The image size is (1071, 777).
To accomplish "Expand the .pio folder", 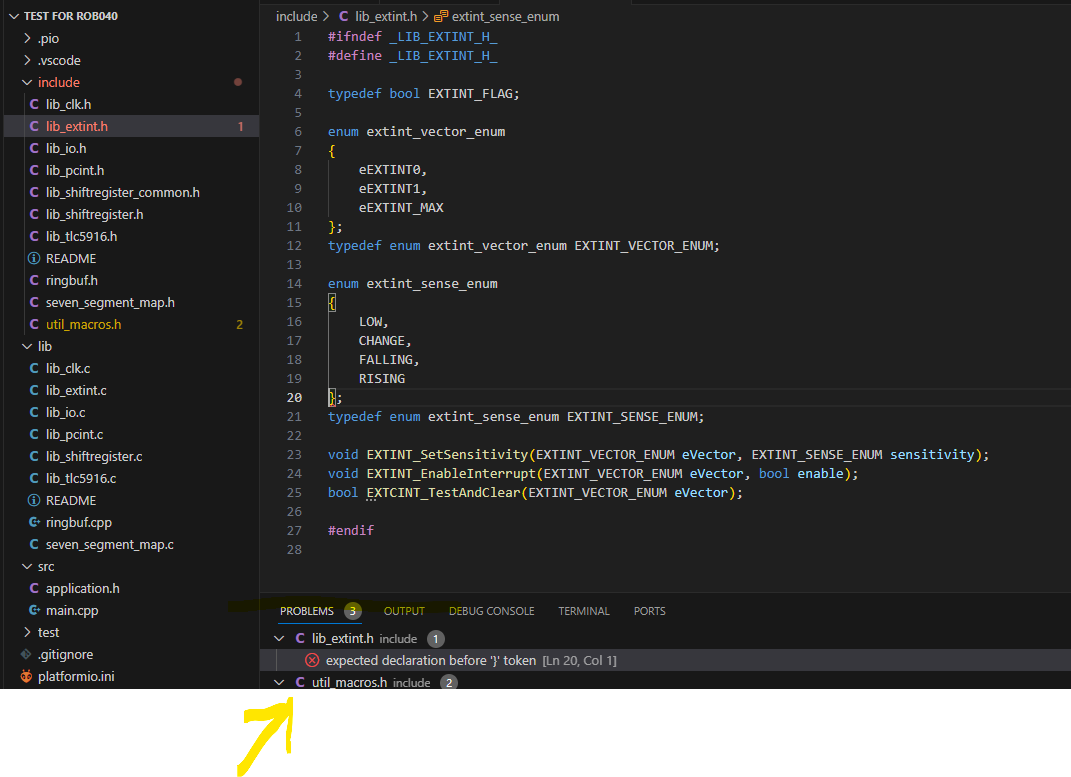I will (27, 38).
